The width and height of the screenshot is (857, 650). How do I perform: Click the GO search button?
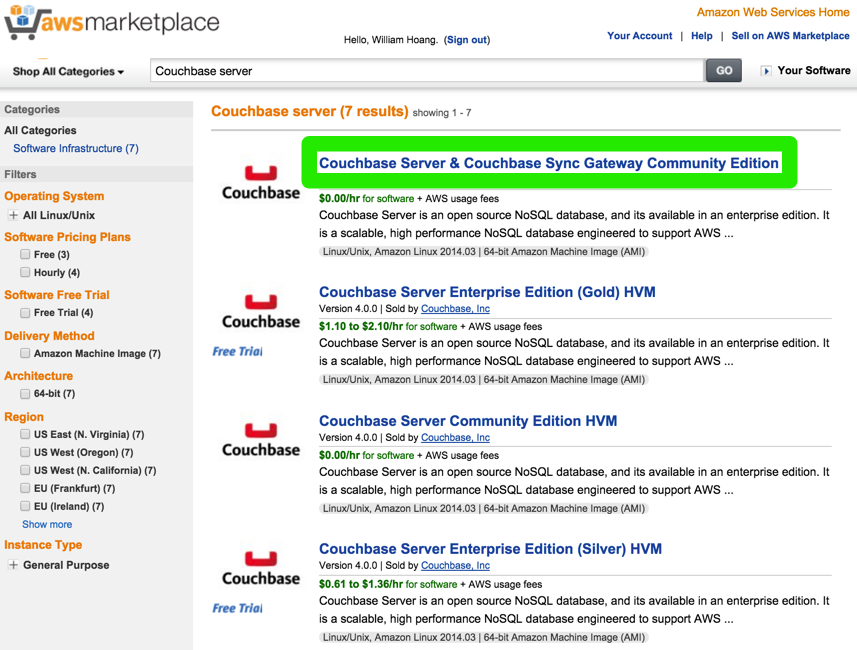tap(724, 71)
